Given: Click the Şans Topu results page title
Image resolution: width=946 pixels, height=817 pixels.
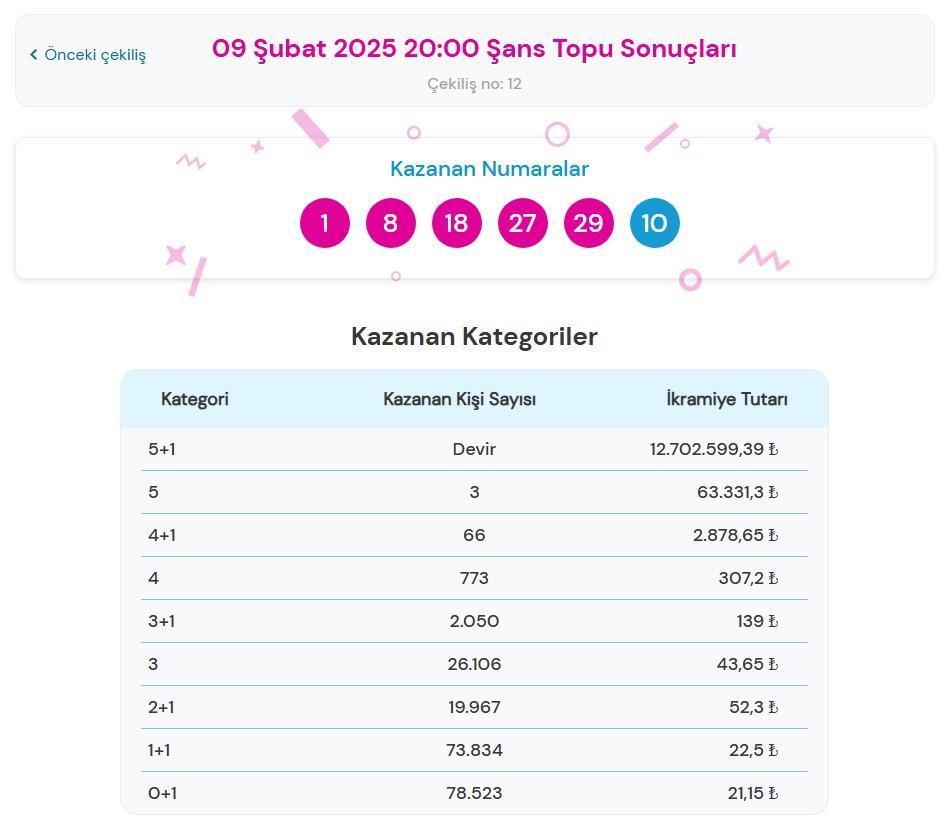Looking at the screenshot, I should 474,47.
